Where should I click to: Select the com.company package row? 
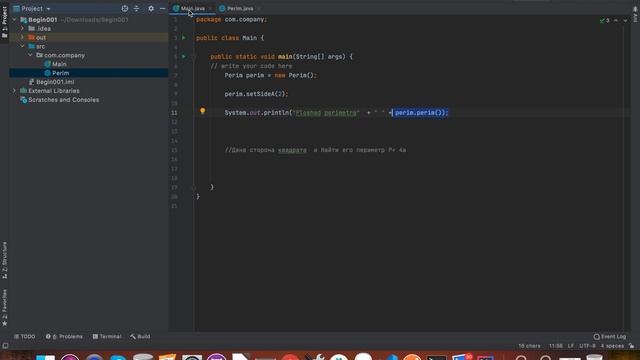click(89, 55)
